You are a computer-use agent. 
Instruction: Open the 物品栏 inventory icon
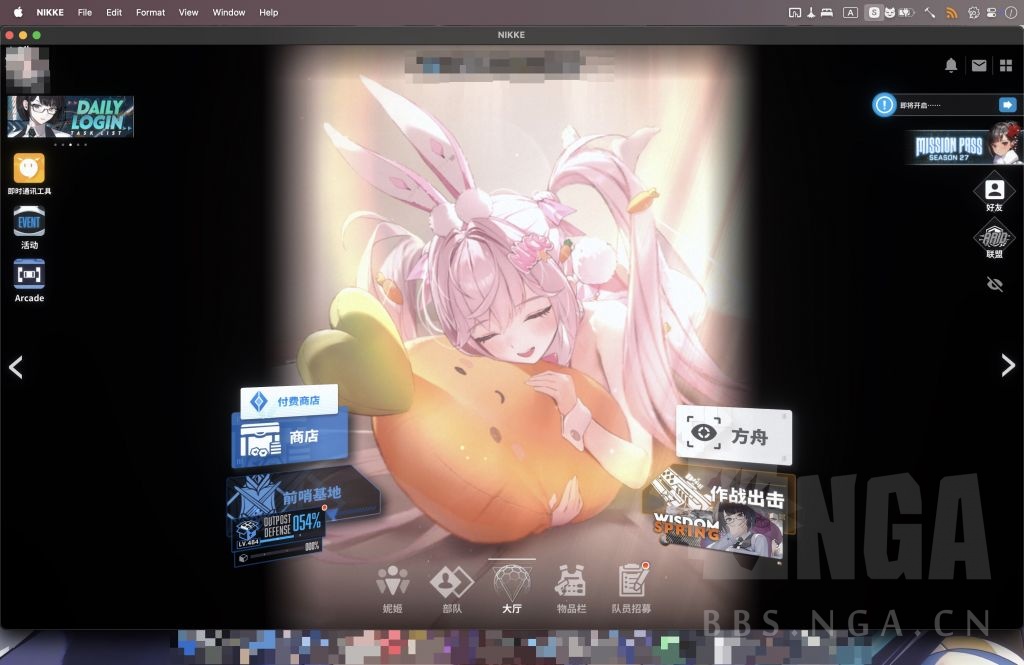572,585
